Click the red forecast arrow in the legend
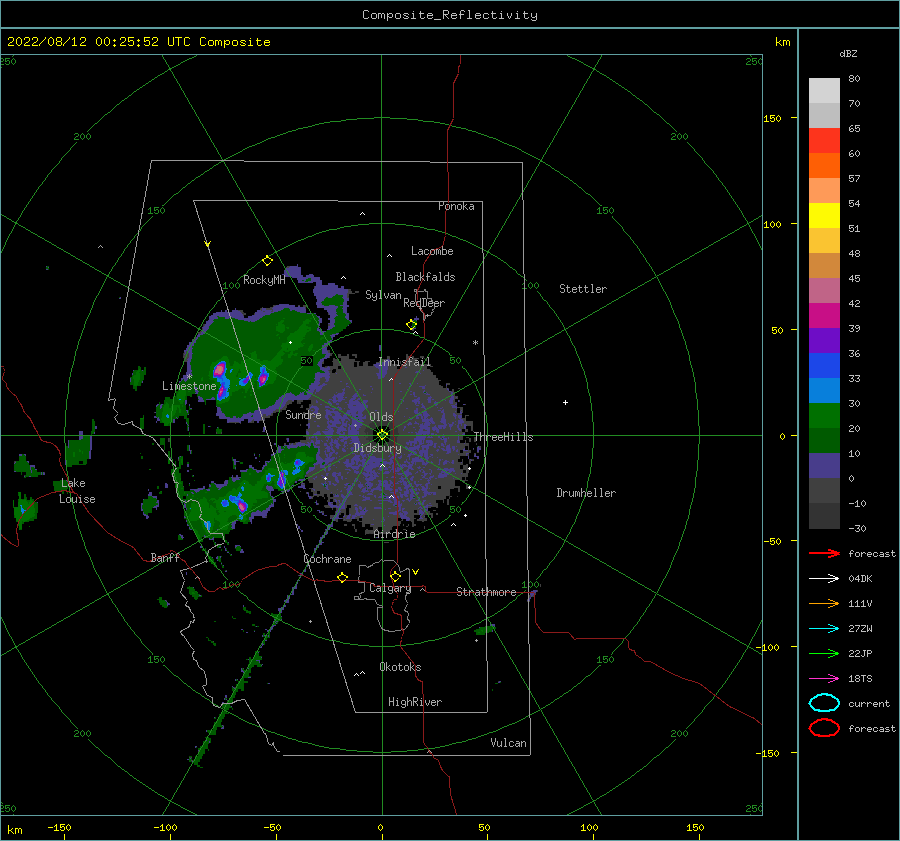Viewport: 900px width, 841px height. click(824, 553)
